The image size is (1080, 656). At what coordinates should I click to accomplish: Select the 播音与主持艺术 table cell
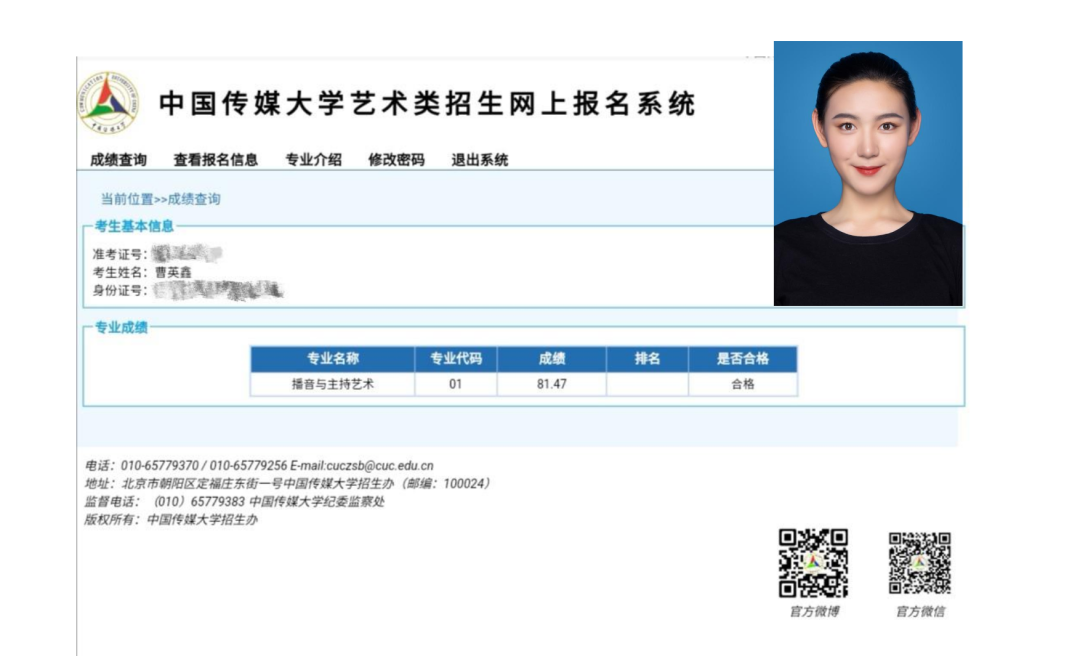tap(333, 384)
